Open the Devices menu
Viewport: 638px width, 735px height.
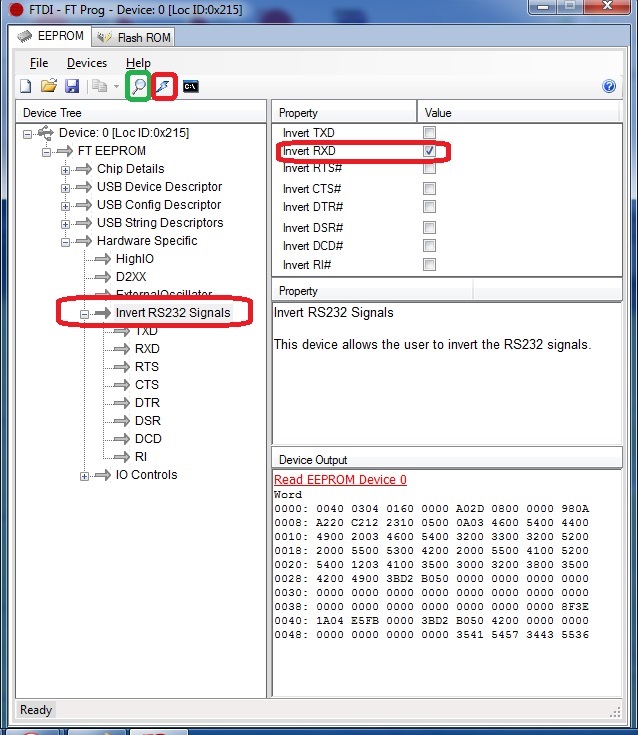(x=87, y=63)
